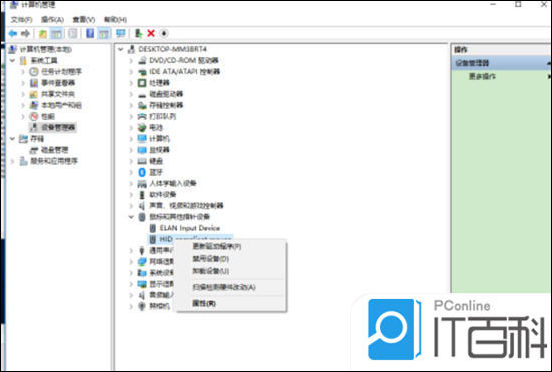
Task: Click the 处理器 processor chip icon
Action: pos(142,83)
